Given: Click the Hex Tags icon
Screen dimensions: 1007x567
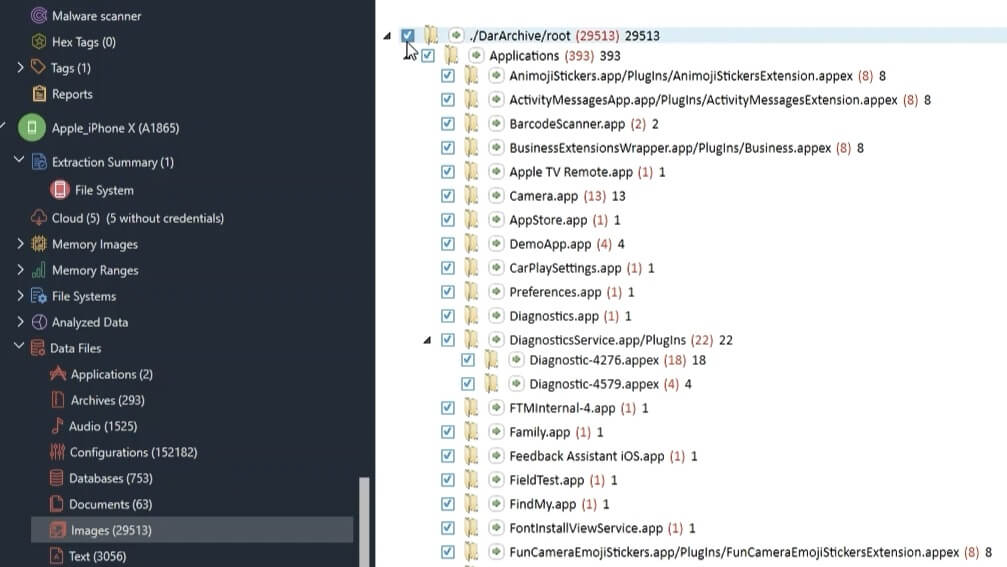Looking at the screenshot, I should click(39, 42).
